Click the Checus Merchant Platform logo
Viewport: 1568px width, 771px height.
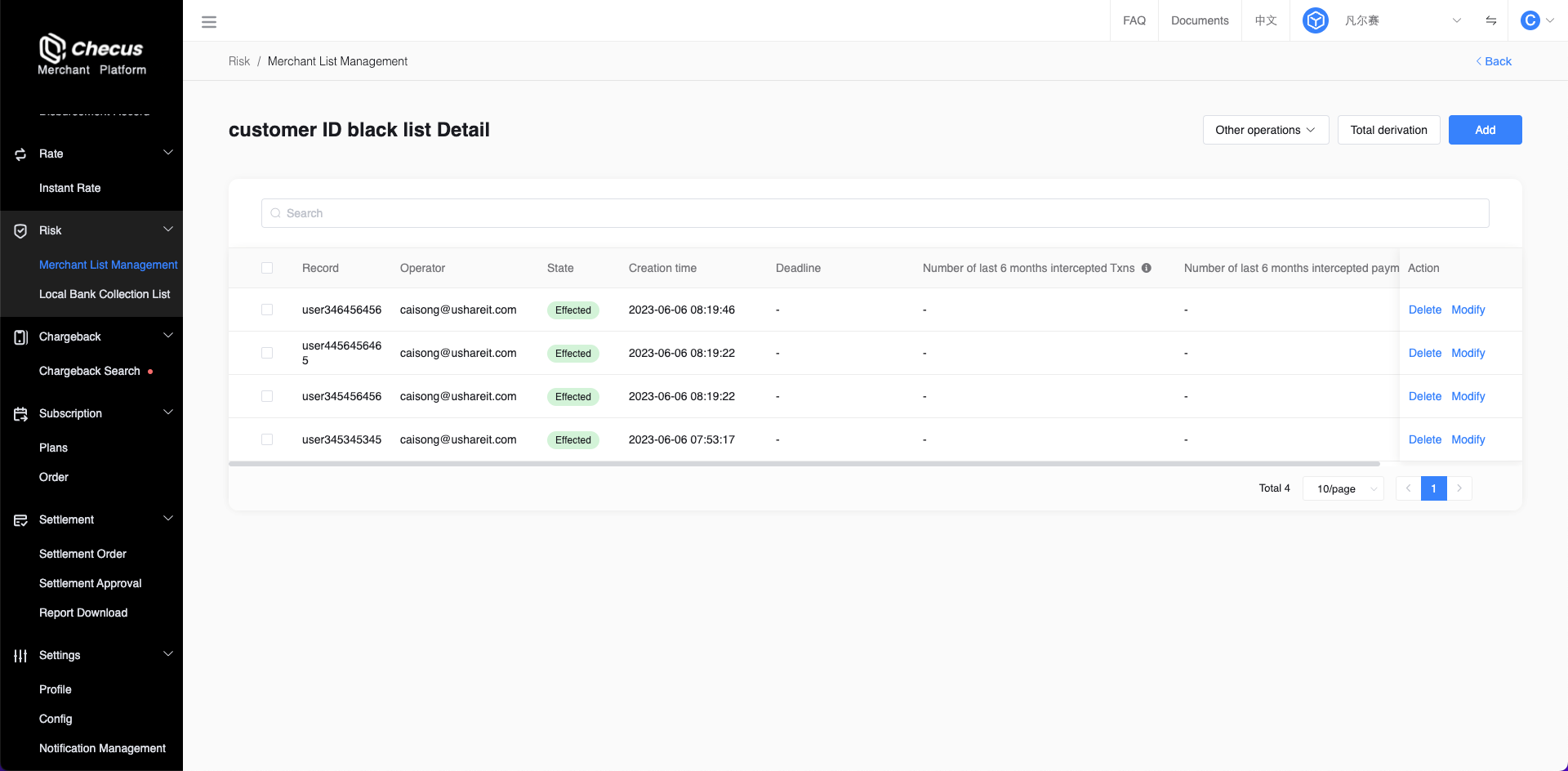[91, 55]
